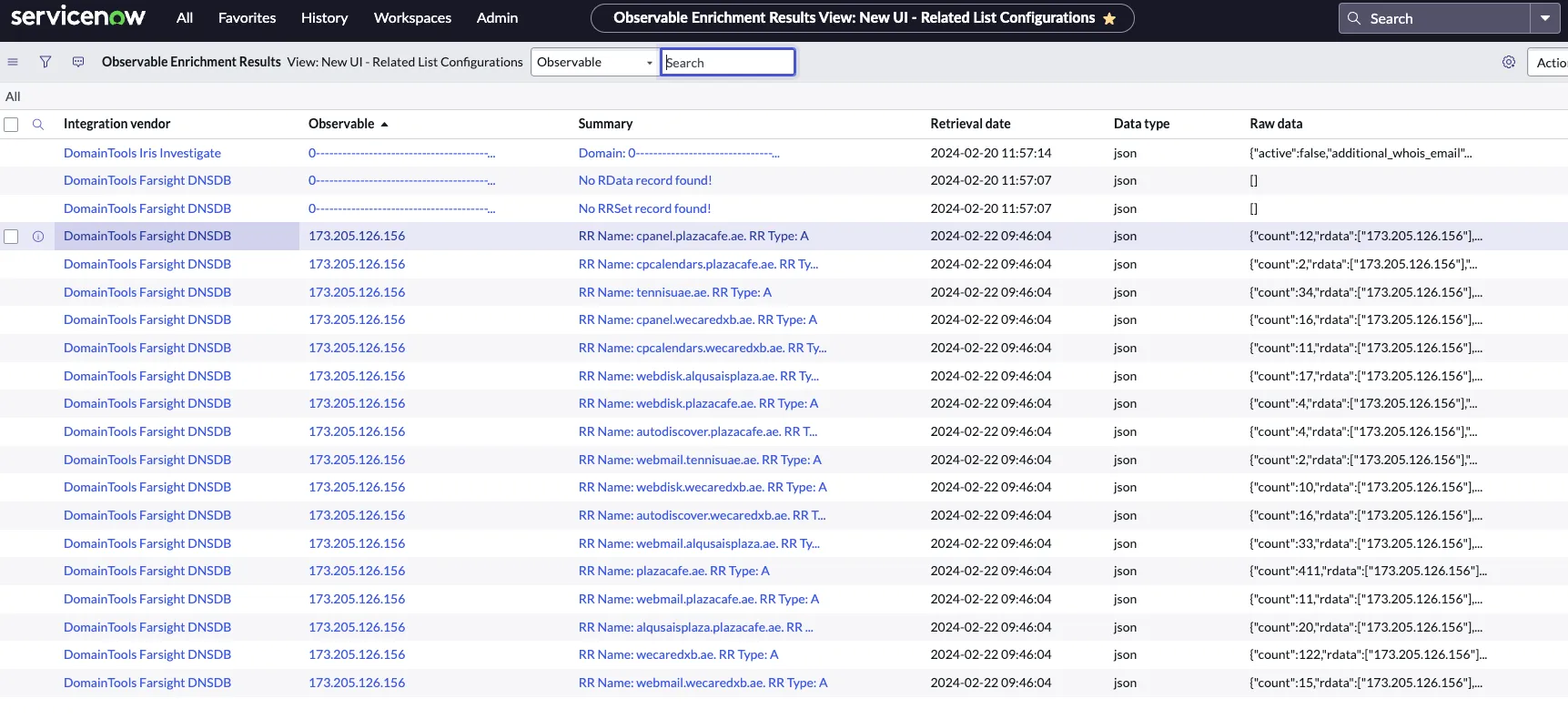Image resolution: width=1568 pixels, height=719 pixels.
Task: Open the All menu
Action: [185, 17]
